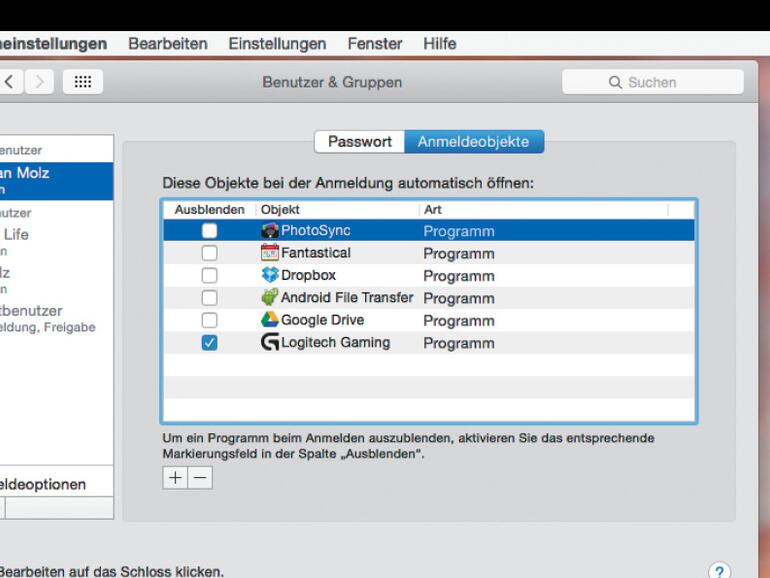Click the Dropbox box icon

coord(270,275)
